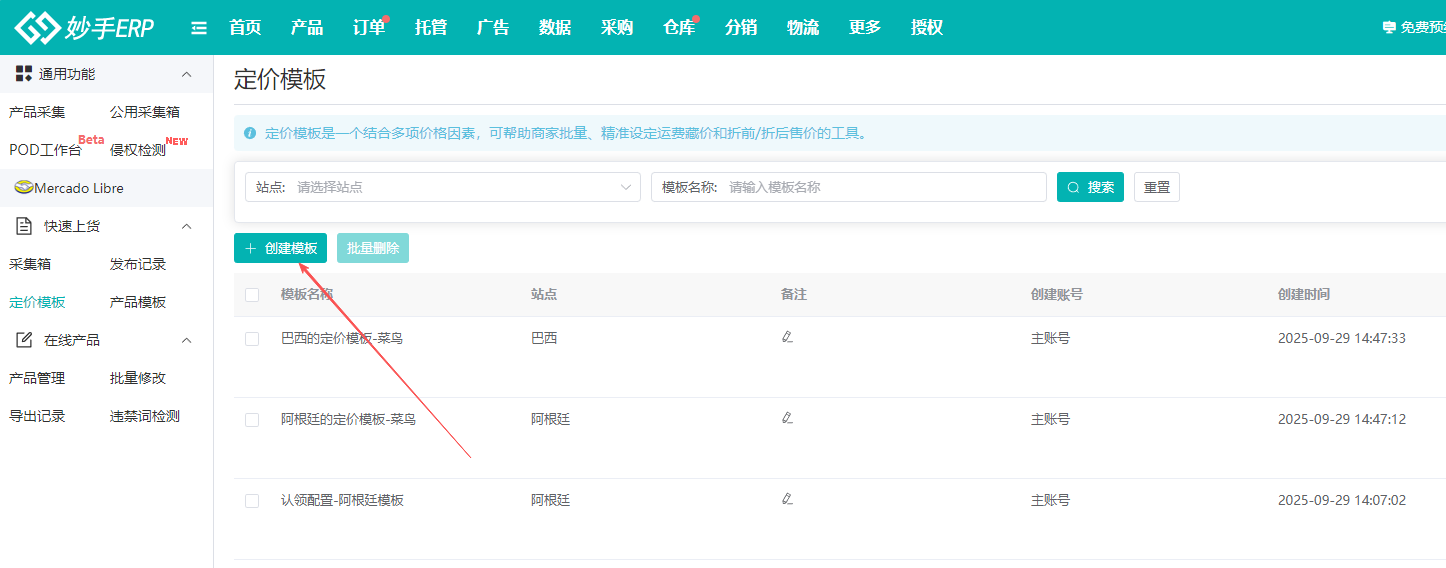Image resolution: width=1446 pixels, height=568 pixels.
Task: Click edit note icon for 阿根廷的定价模板-菜鸟
Action: click(787, 418)
